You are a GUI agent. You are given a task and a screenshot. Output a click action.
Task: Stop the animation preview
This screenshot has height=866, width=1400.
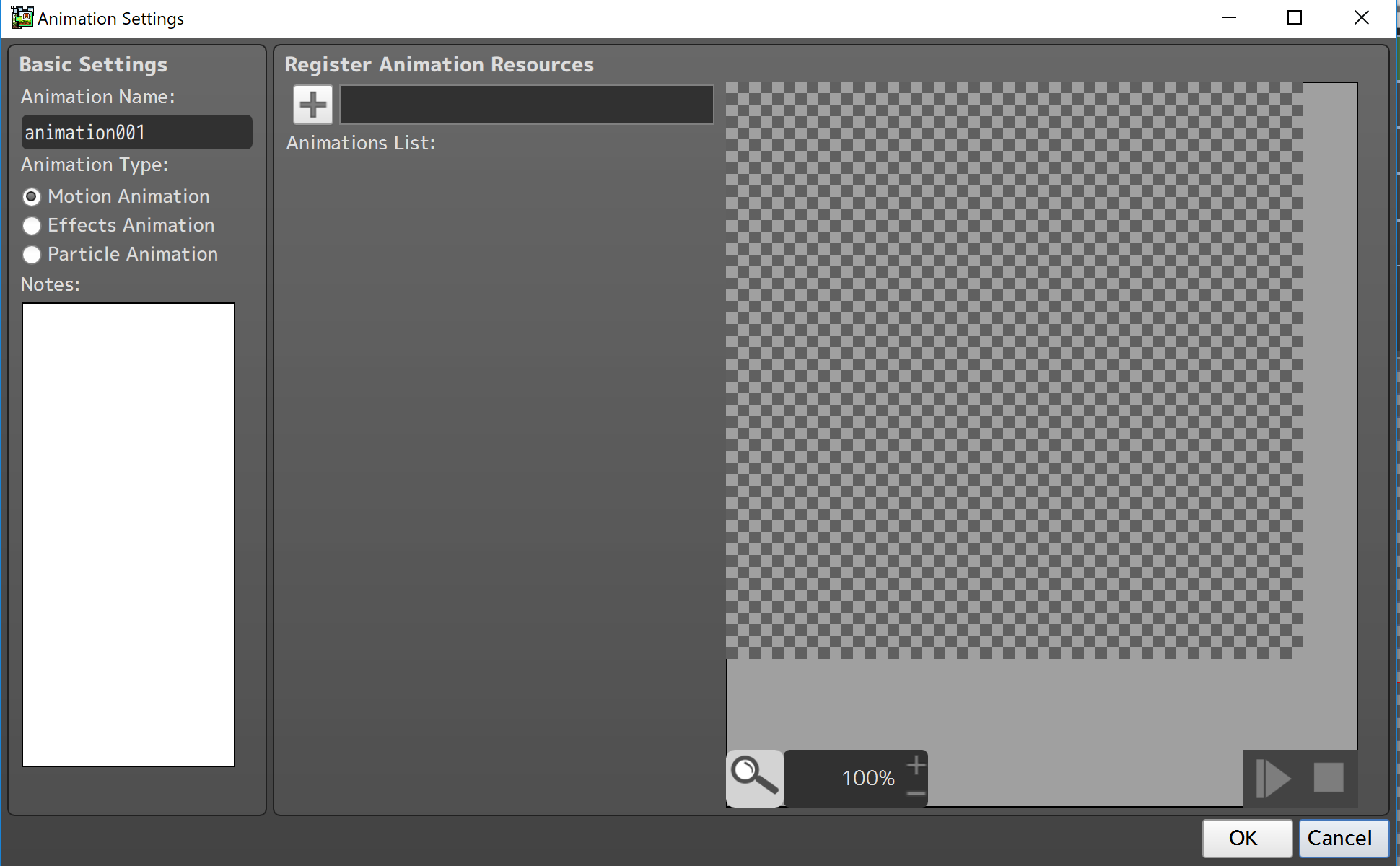point(1328,779)
